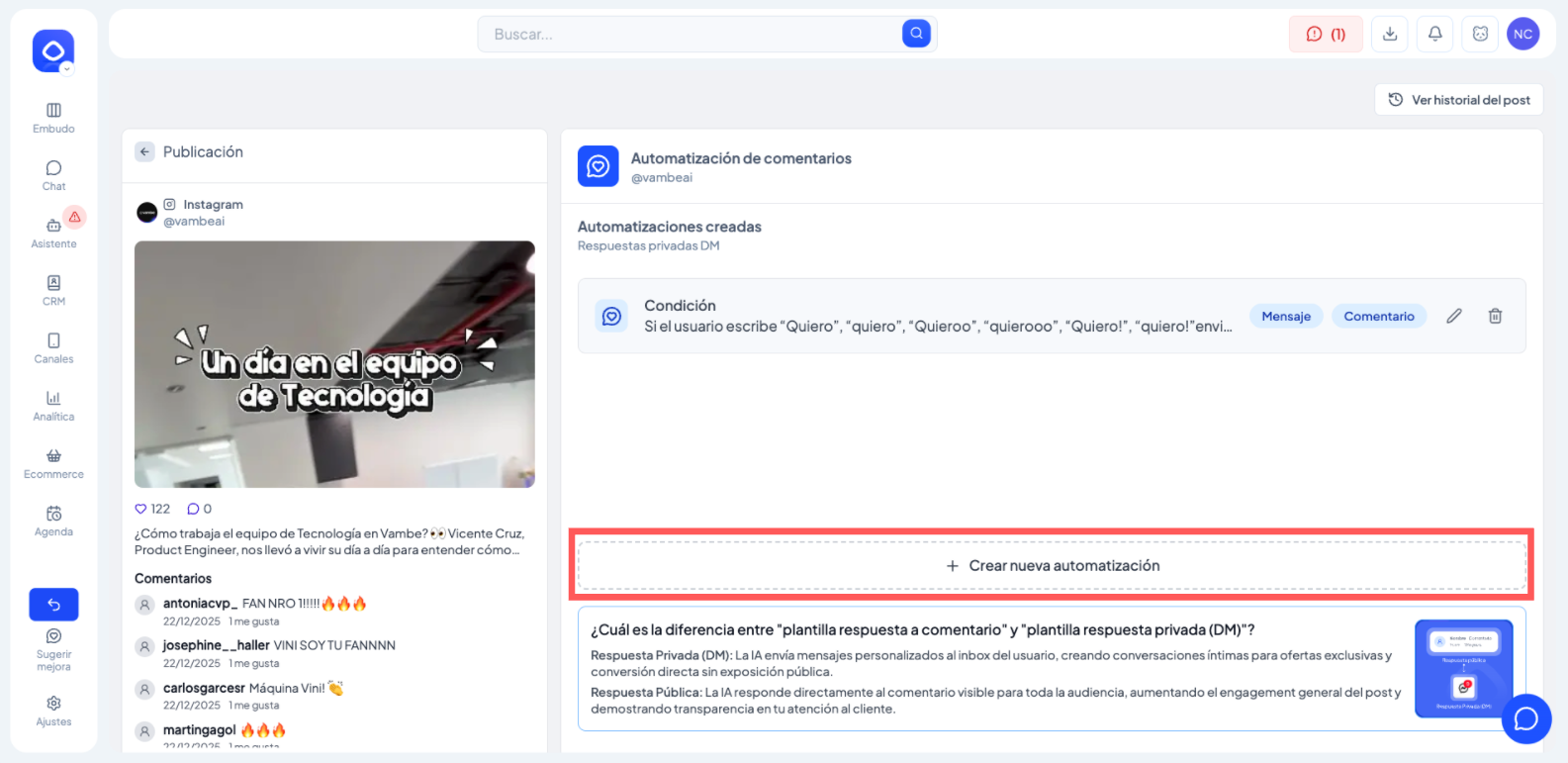
Task: Click Ver historial del post
Action: pos(1458,100)
